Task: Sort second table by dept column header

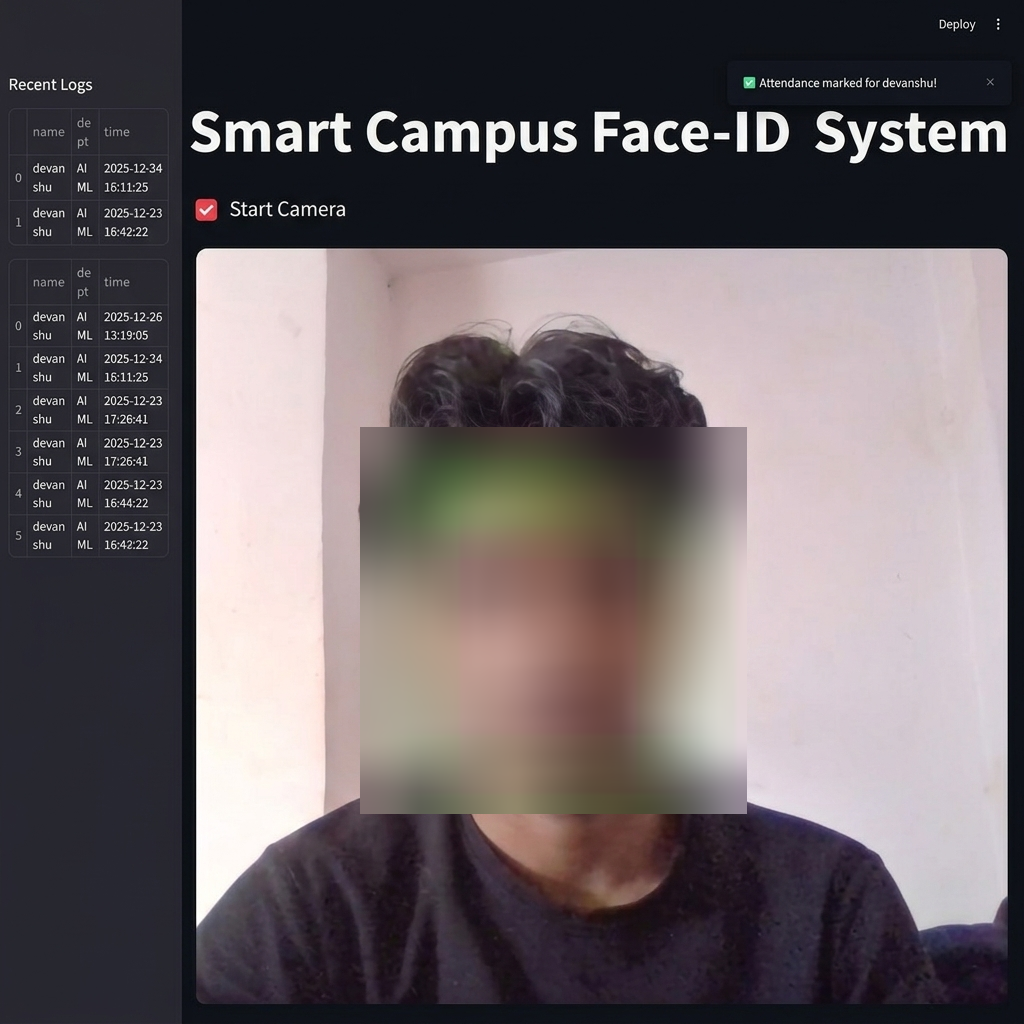Action: (x=85, y=282)
